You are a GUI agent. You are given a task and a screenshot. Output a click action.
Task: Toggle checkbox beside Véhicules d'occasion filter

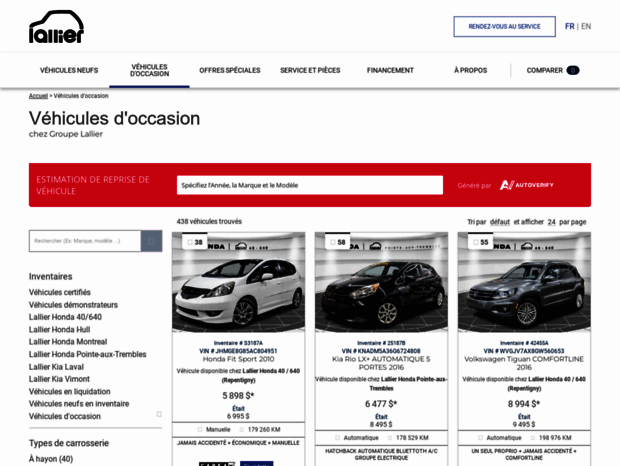click(x=159, y=414)
